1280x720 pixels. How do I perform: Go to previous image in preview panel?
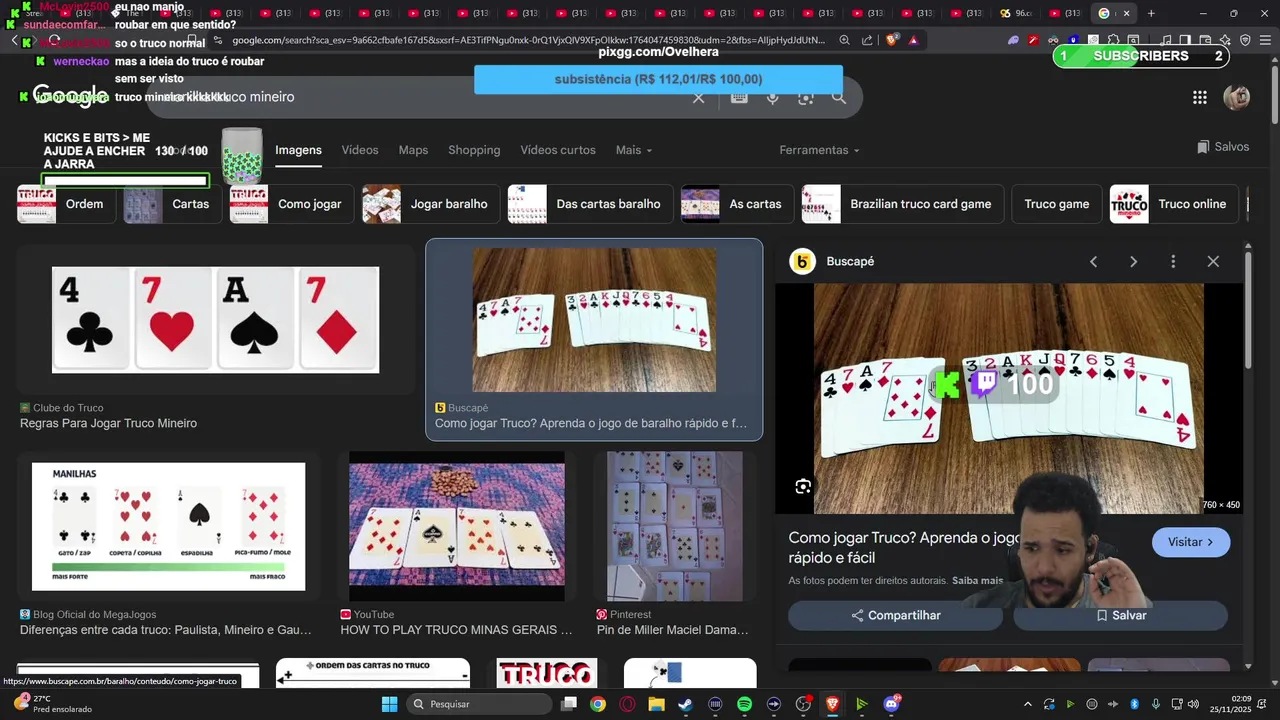coord(1093,261)
